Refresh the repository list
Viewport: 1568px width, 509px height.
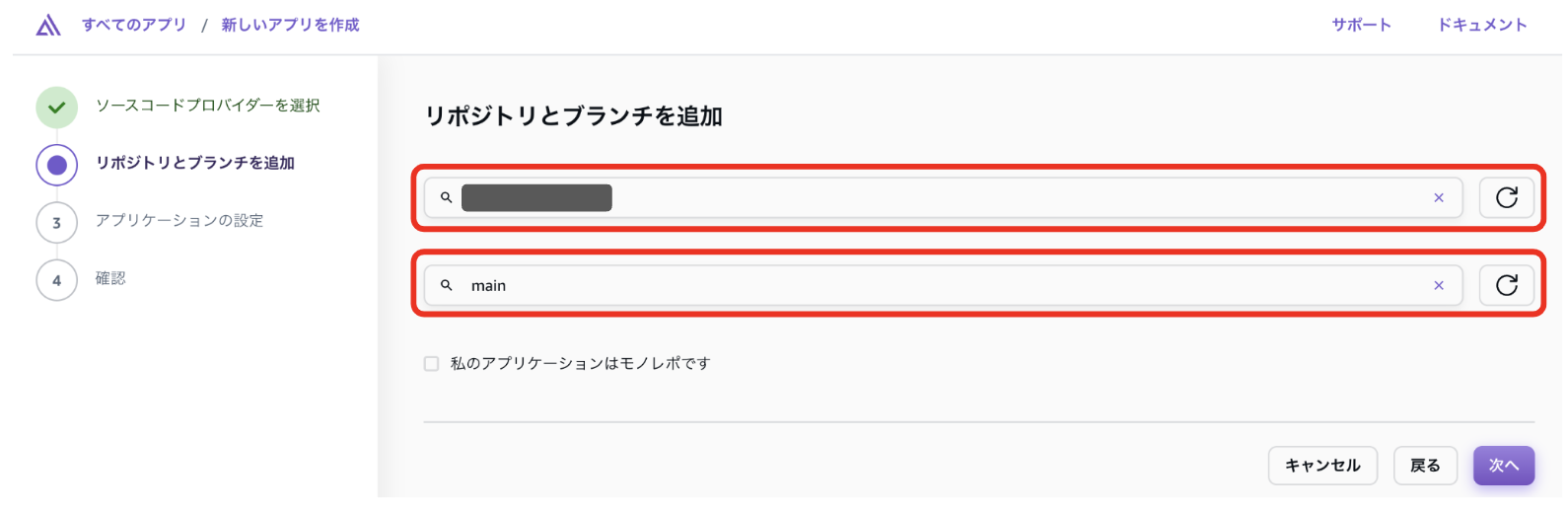(1506, 197)
